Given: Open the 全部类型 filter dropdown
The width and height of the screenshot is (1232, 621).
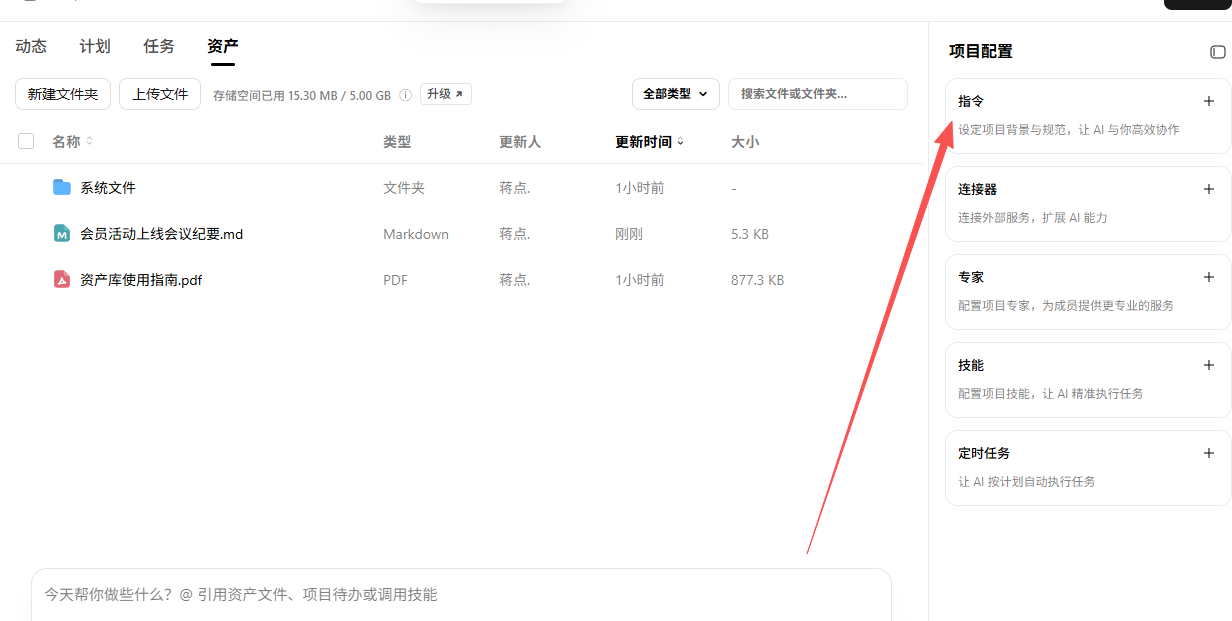Looking at the screenshot, I should click(x=676, y=94).
